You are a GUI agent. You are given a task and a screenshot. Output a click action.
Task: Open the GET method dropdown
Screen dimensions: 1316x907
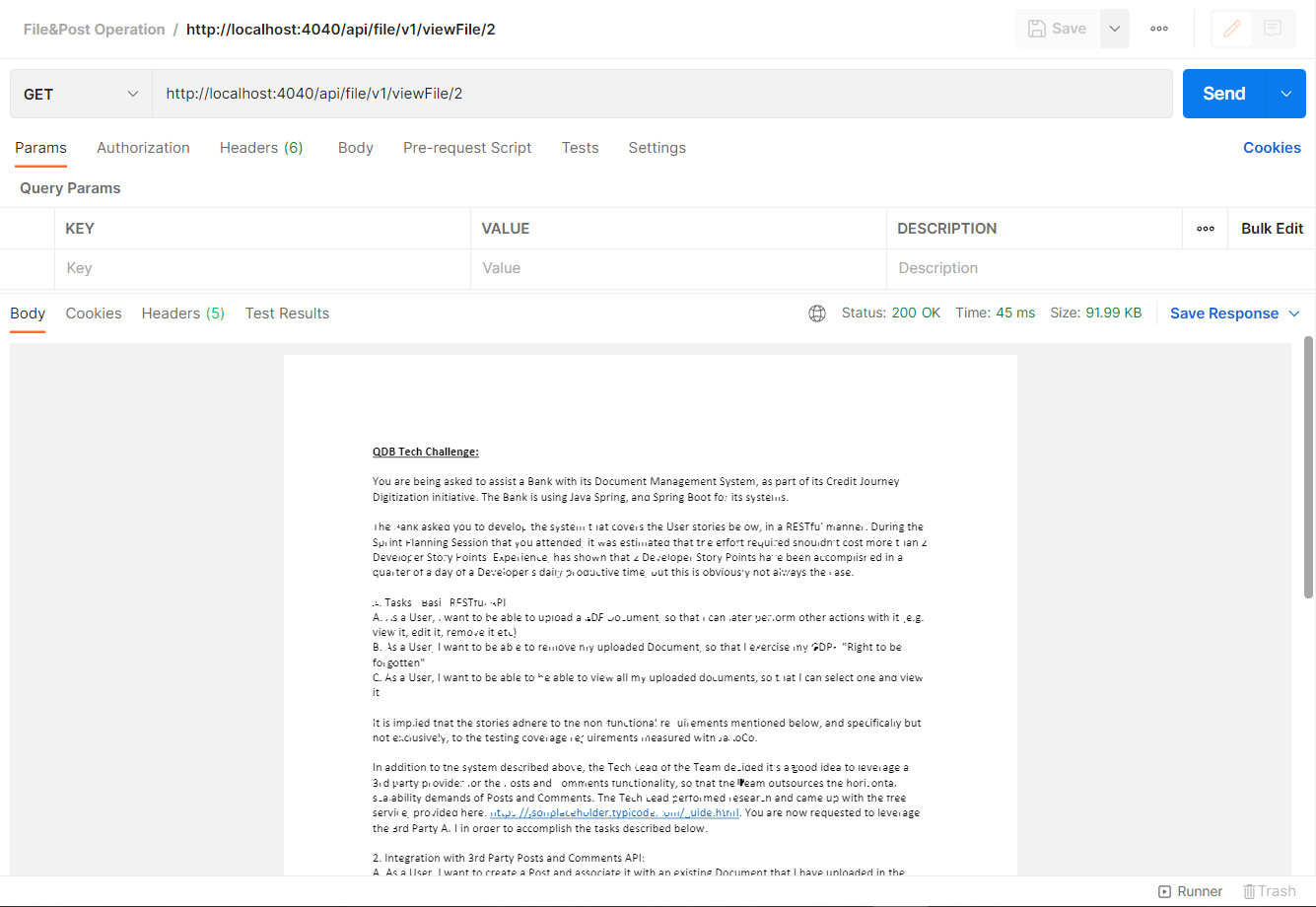[x=79, y=93]
